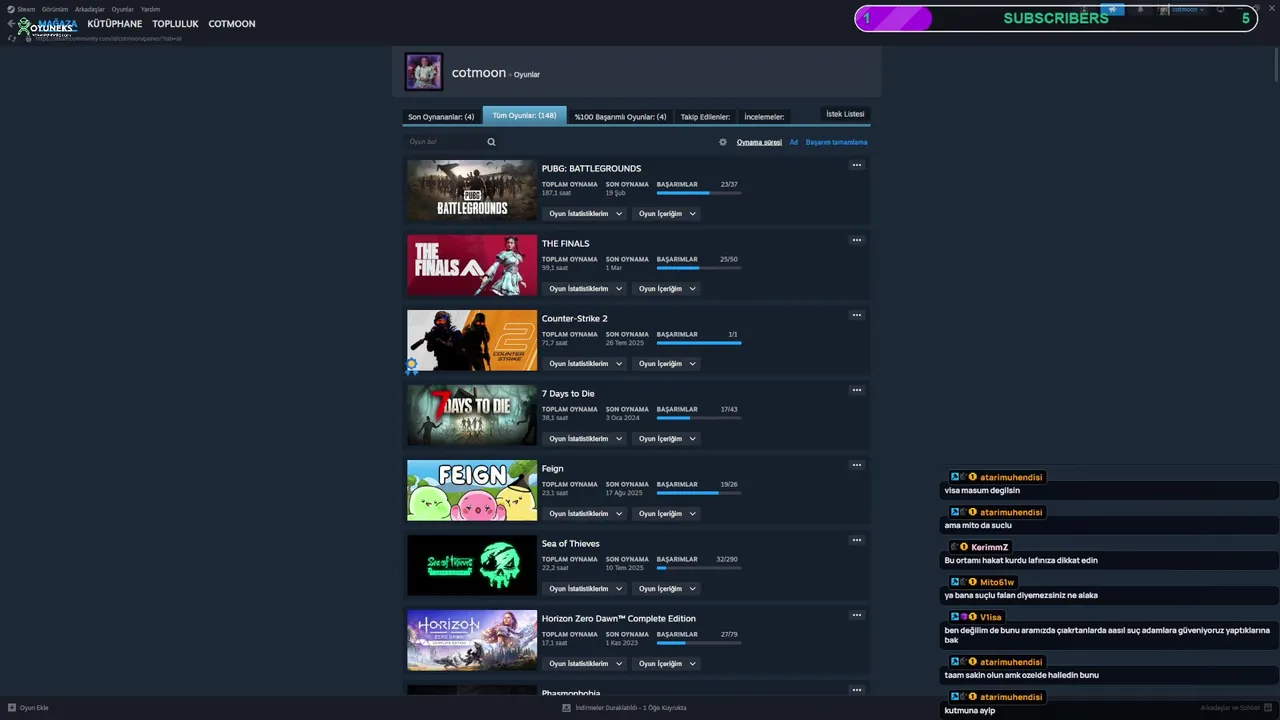Click the Counter-Strike 2 perfect game badge
The width and height of the screenshot is (1280, 720).
(412, 366)
